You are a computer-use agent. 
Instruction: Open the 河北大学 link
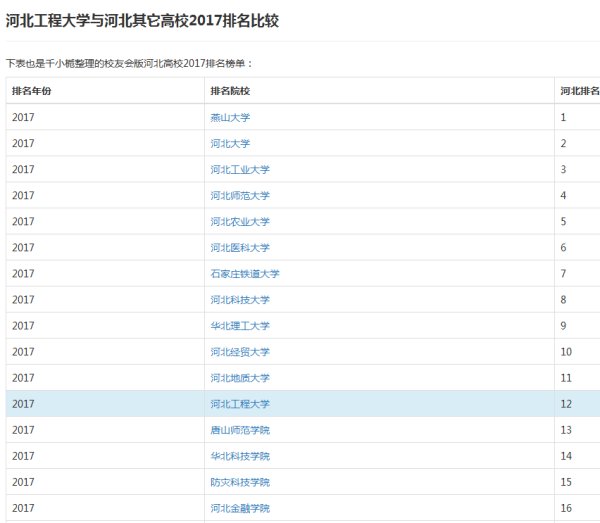(x=230, y=143)
